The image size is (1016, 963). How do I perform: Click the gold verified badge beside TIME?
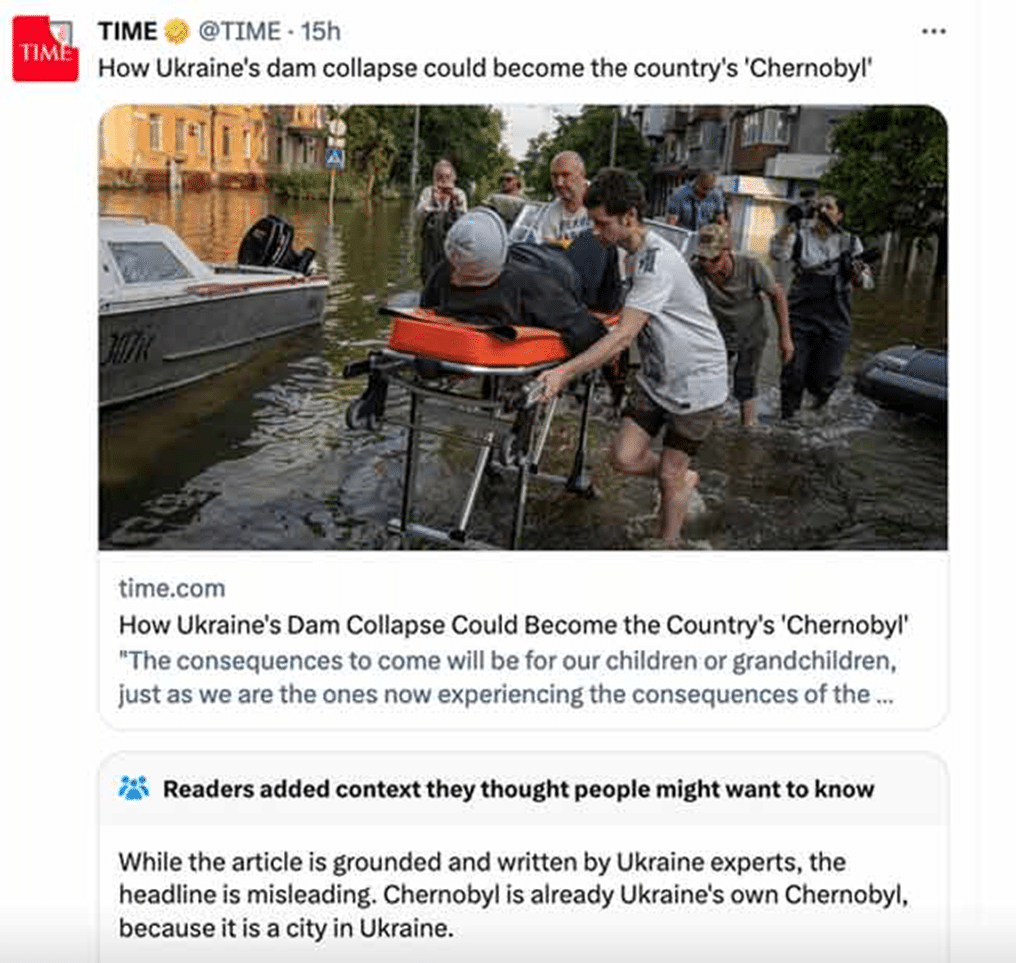click(176, 31)
